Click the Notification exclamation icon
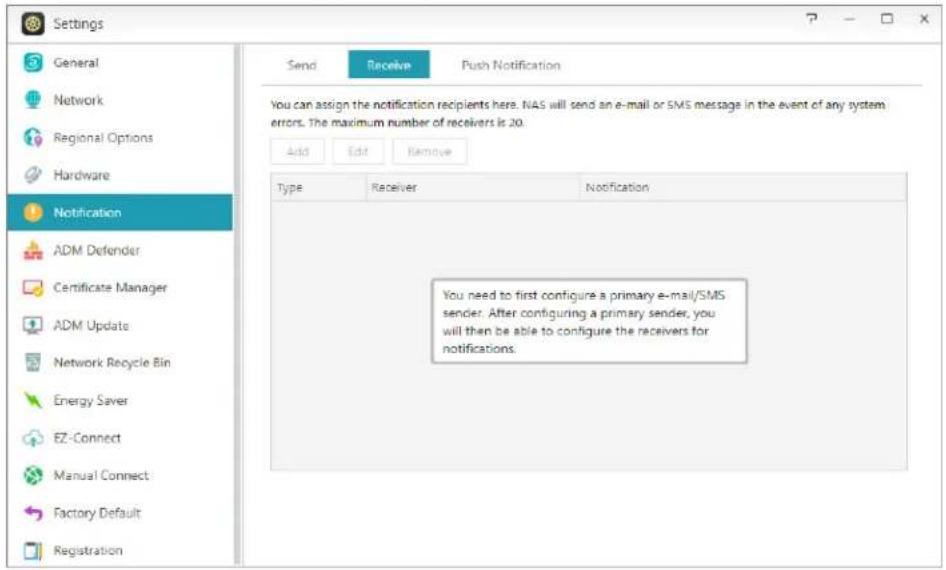The width and height of the screenshot is (946, 570). [33, 212]
